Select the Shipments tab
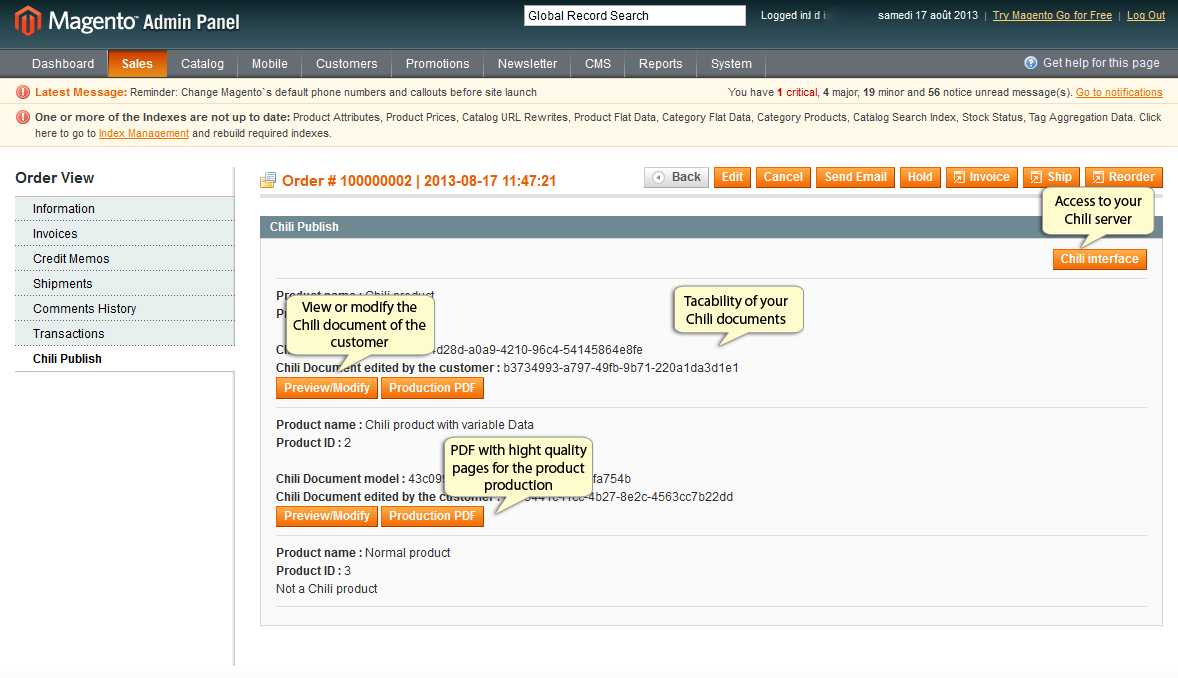 point(125,283)
